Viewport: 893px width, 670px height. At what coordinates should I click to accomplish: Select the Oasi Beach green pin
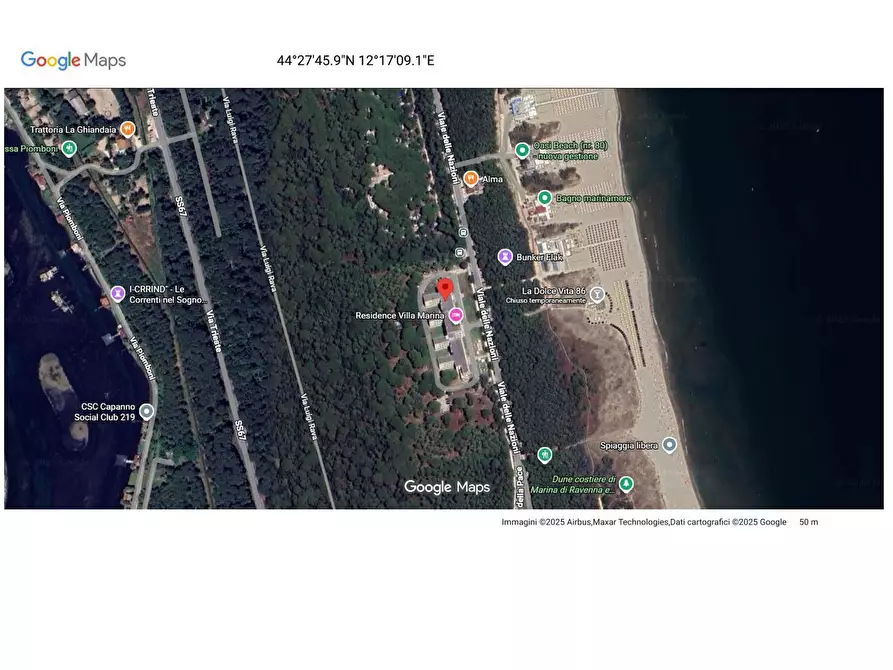tap(522, 150)
